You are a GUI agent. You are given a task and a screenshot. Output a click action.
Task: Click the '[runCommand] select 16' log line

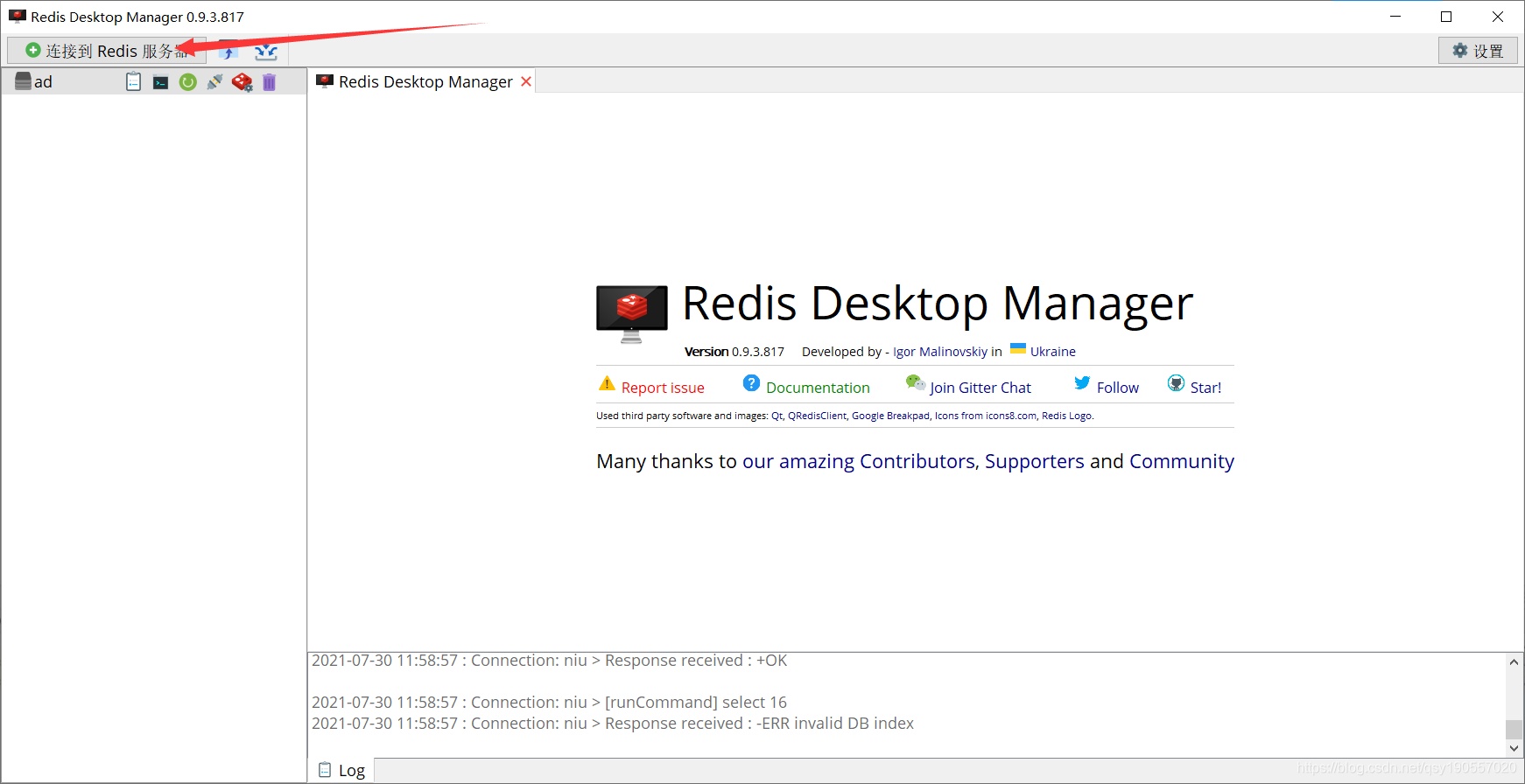(549, 703)
